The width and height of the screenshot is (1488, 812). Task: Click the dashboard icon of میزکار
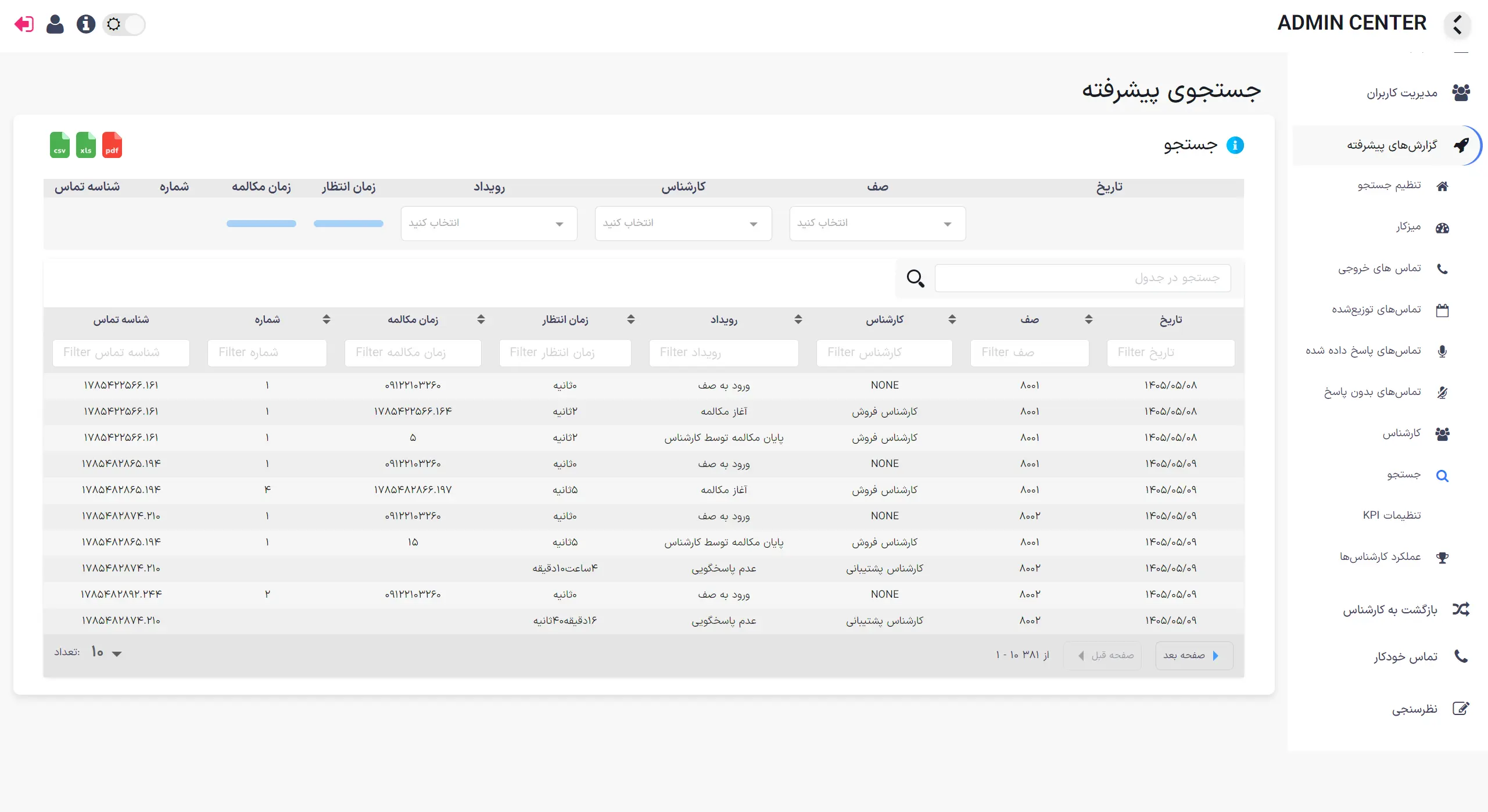click(x=1442, y=228)
